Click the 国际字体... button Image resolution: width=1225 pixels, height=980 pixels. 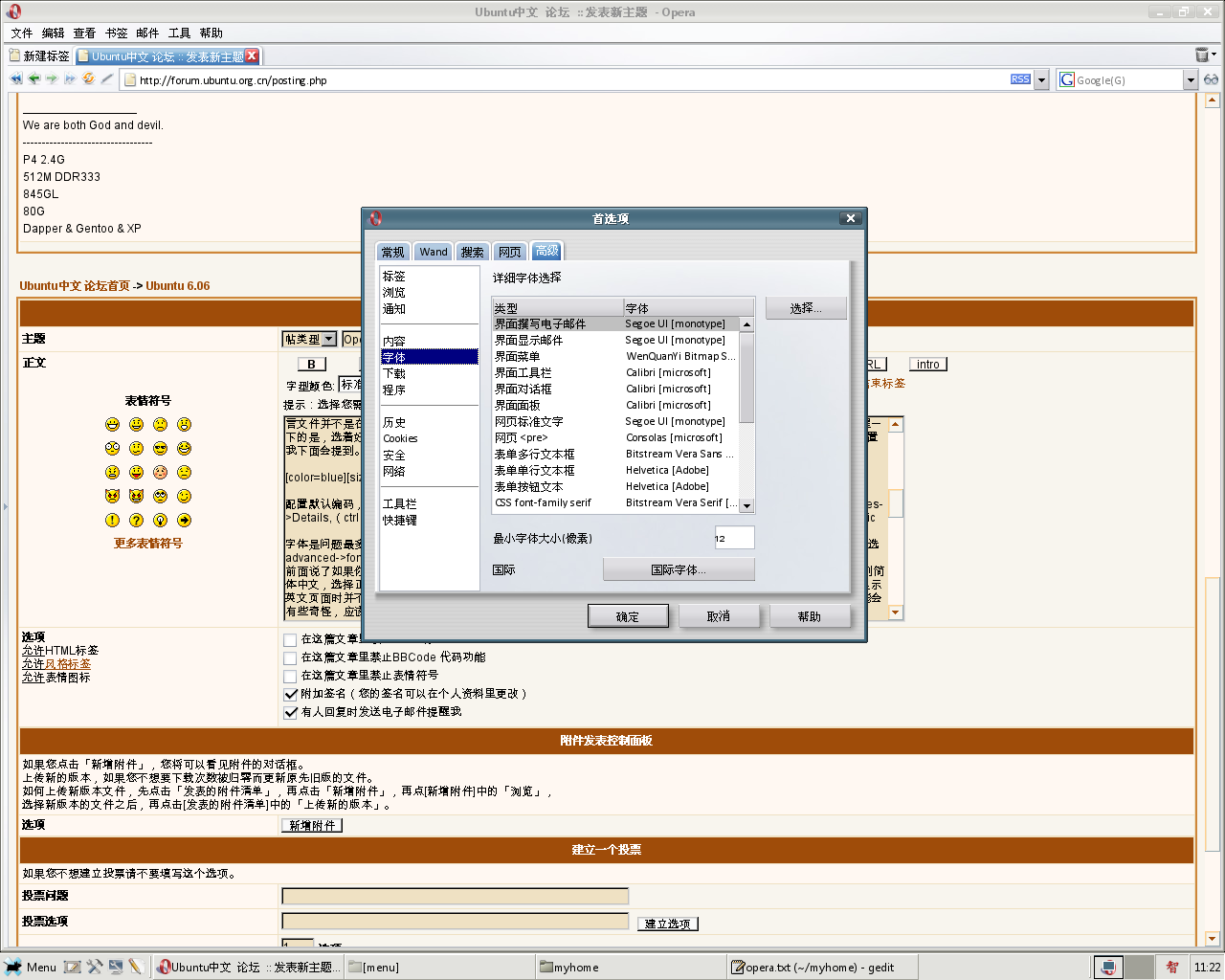tap(679, 569)
